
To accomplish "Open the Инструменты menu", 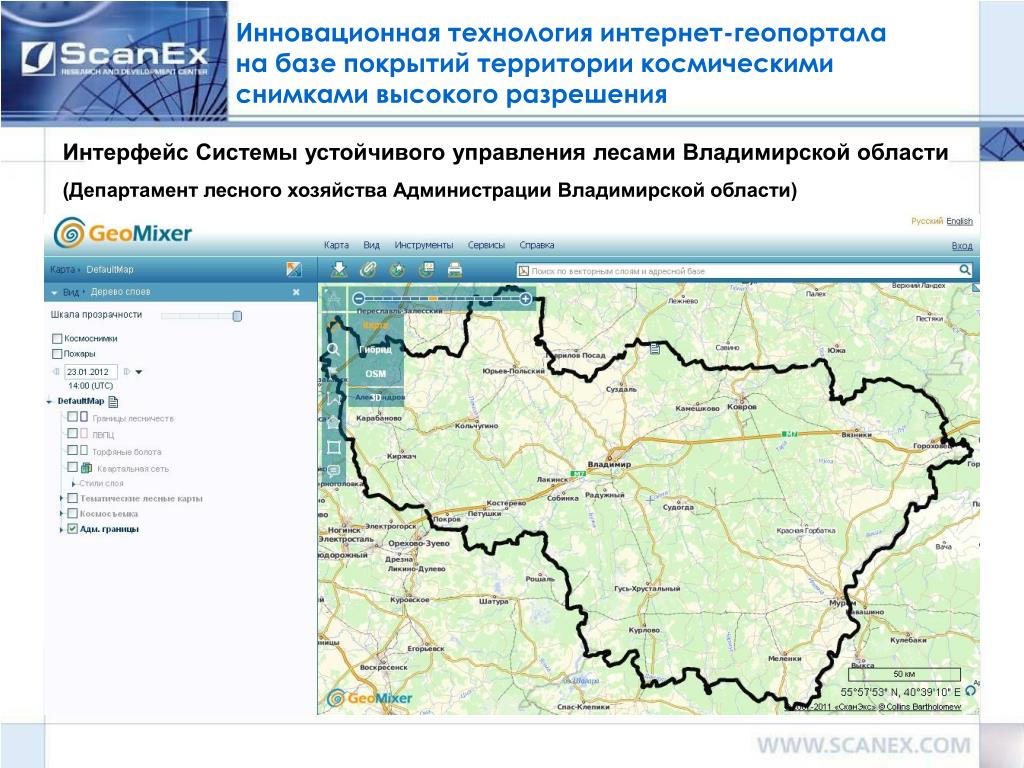I will pos(424,245).
